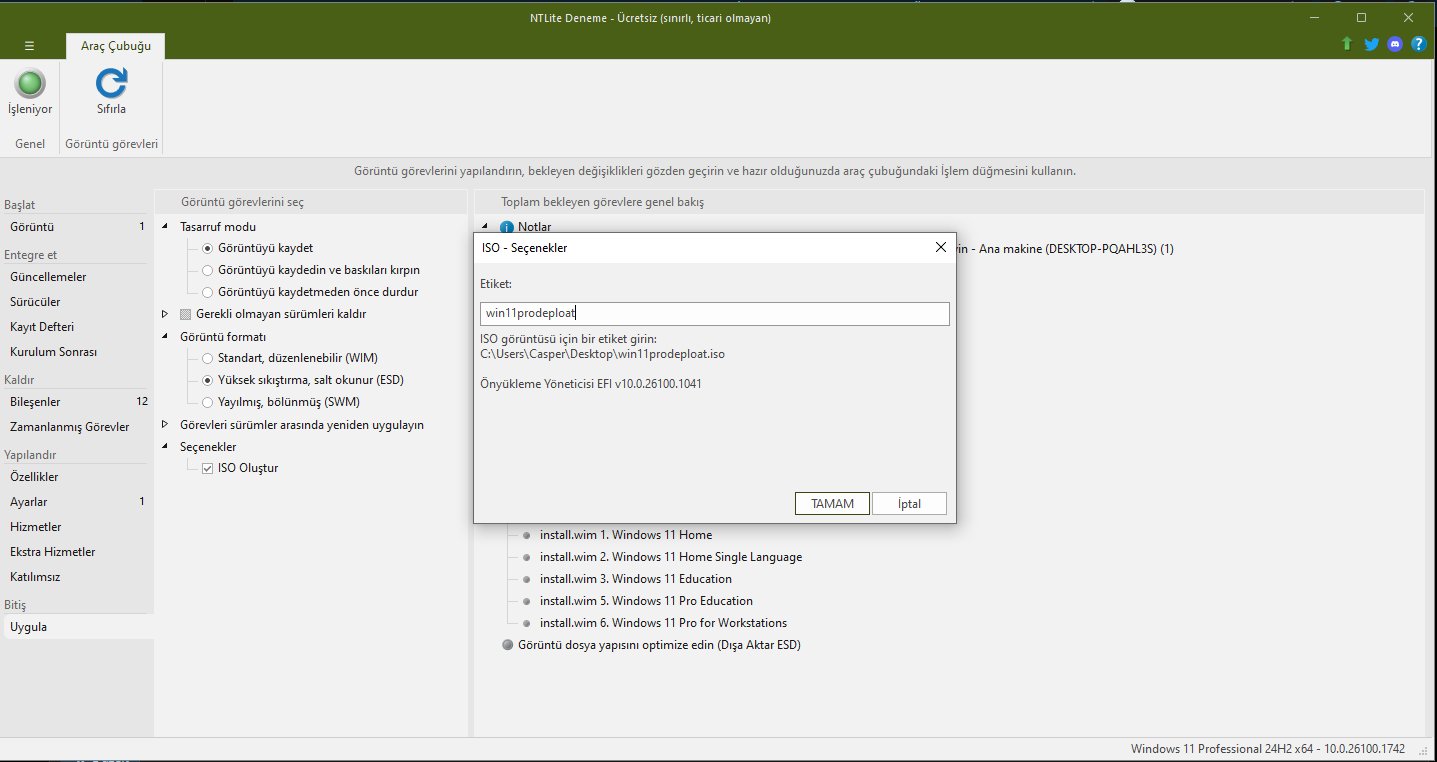Click bullet icon beside Windows 11 Home

(527, 535)
